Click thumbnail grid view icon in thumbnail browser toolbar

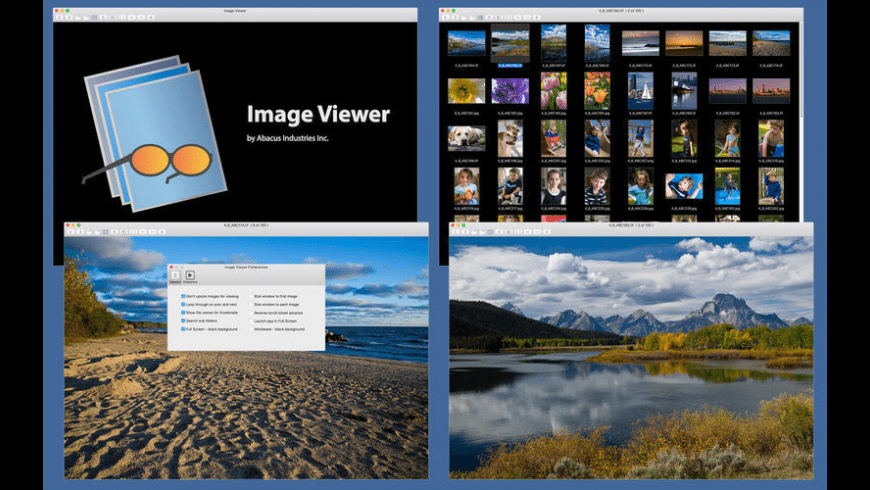(480, 17)
